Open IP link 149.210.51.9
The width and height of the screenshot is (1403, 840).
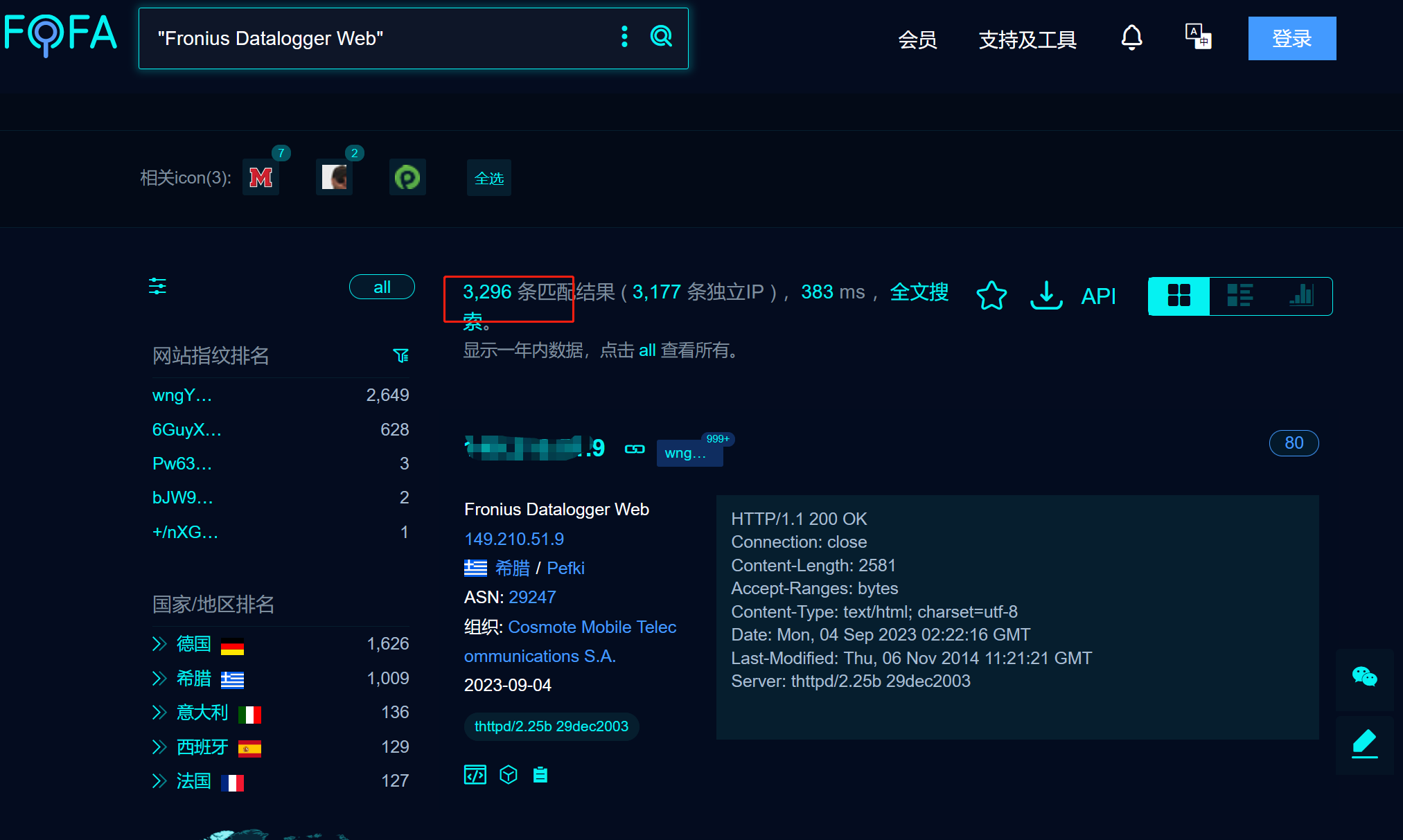pos(514,539)
